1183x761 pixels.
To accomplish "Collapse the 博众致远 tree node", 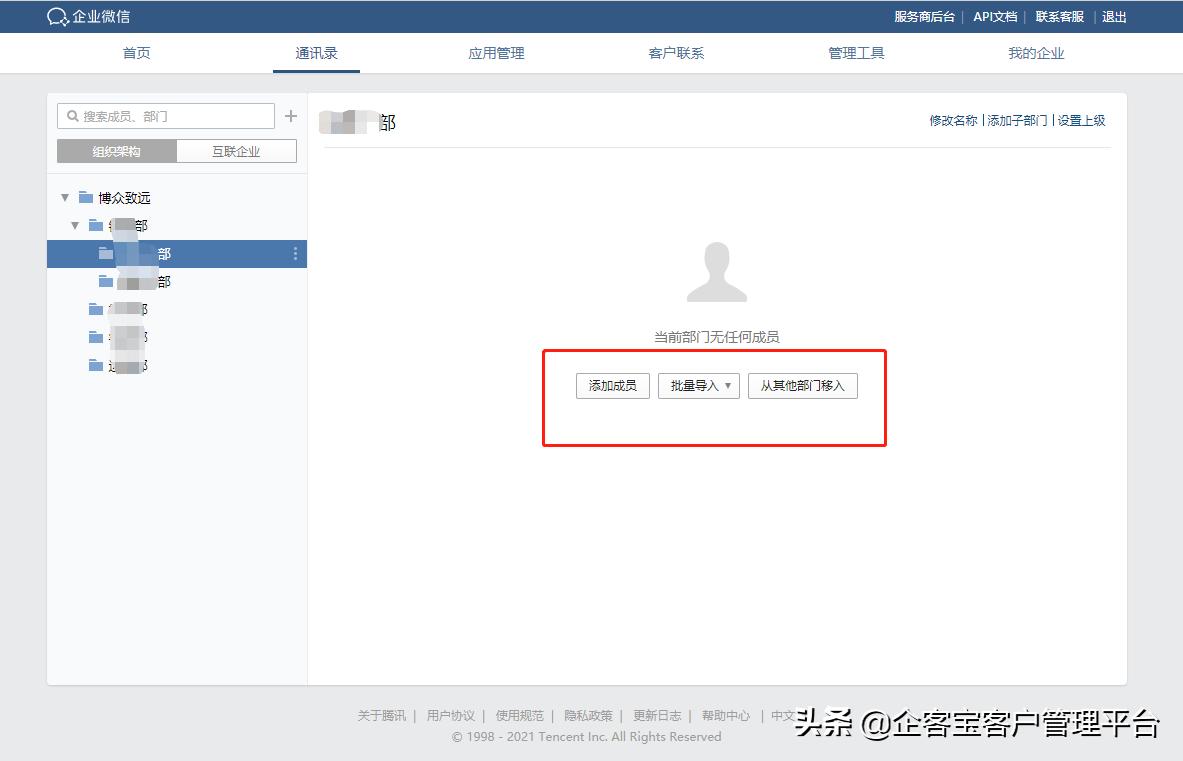I will point(64,197).
